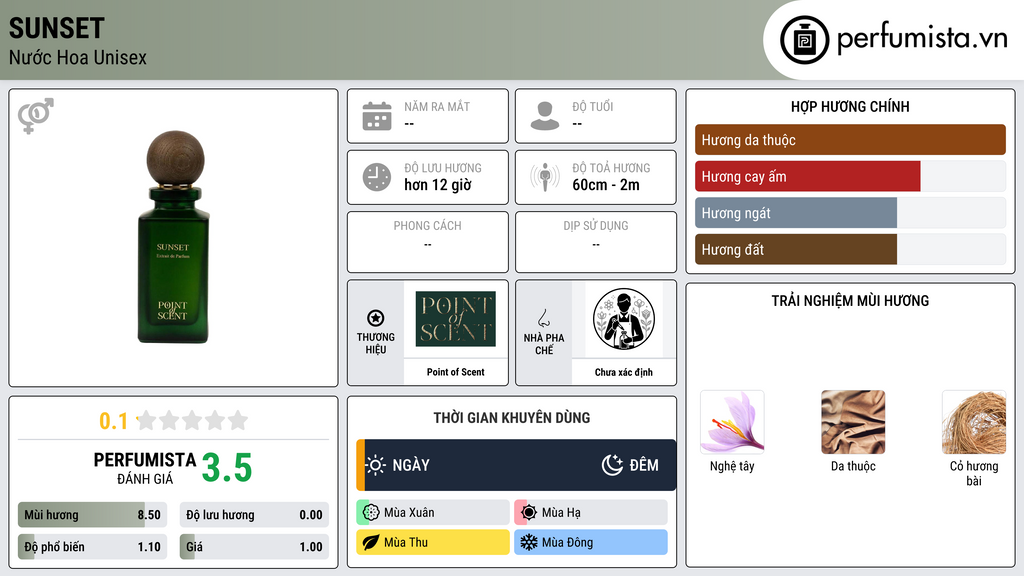Screen dimensions: 1024x576
Task: Click the person icon beside Độ tuổi
Action: tap(545, 116)
